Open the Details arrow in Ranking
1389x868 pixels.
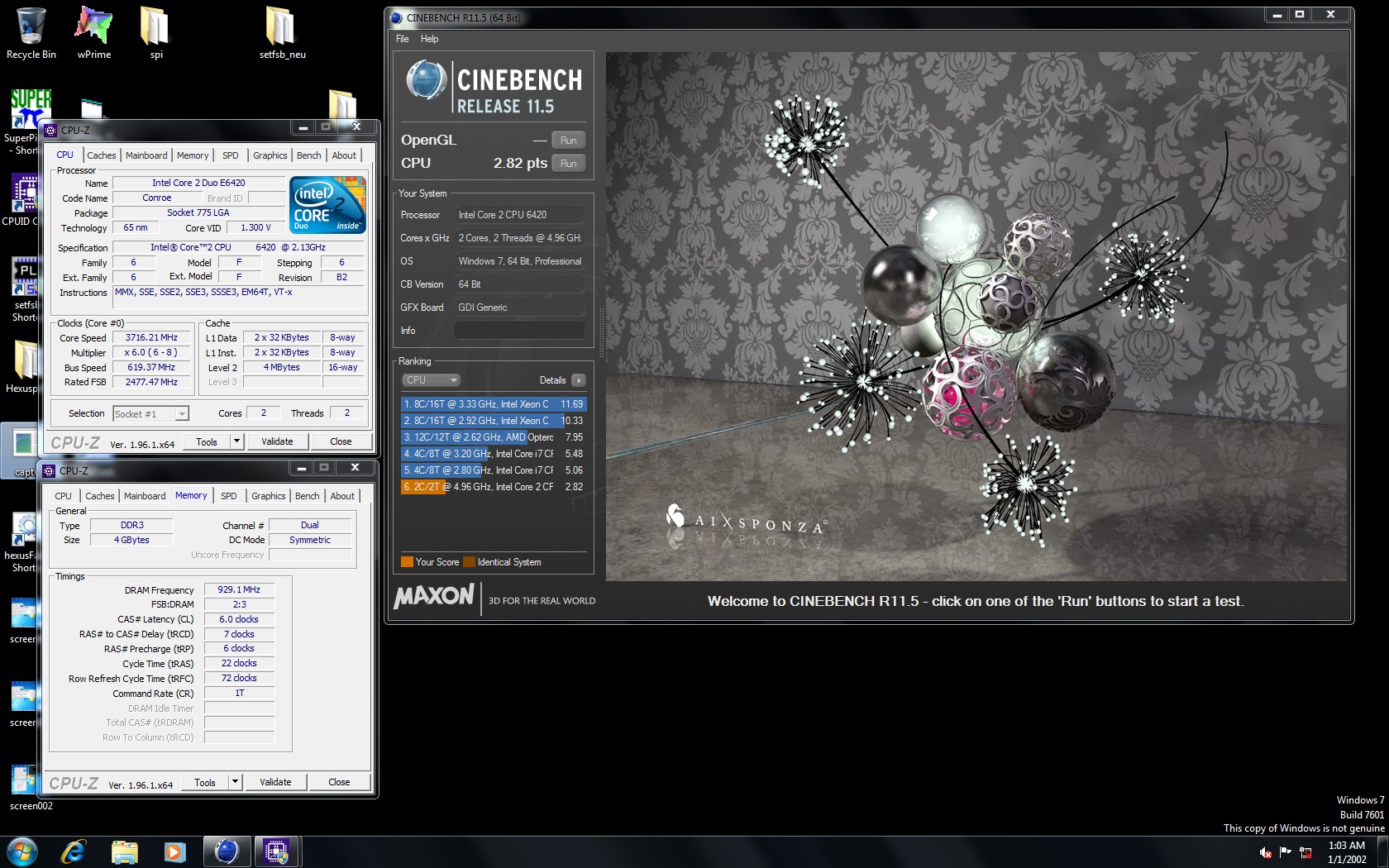578,380
